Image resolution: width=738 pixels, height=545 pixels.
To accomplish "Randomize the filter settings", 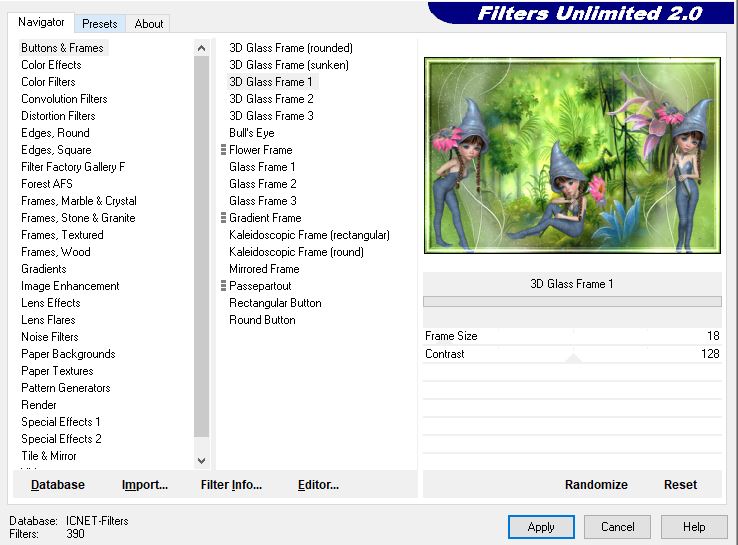I will (596, 484).
